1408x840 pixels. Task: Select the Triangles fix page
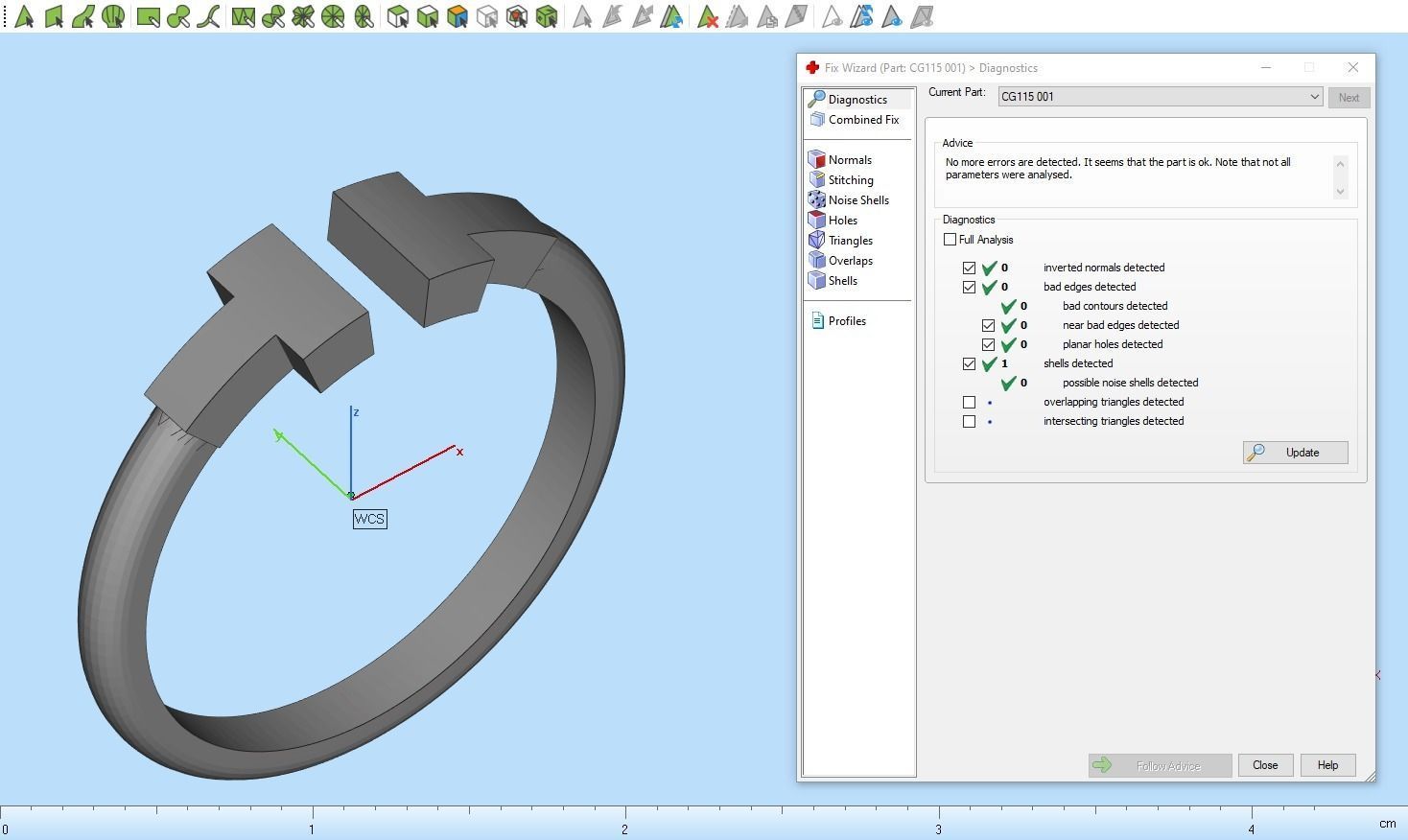pyautogui.click(x=851, y=241)
